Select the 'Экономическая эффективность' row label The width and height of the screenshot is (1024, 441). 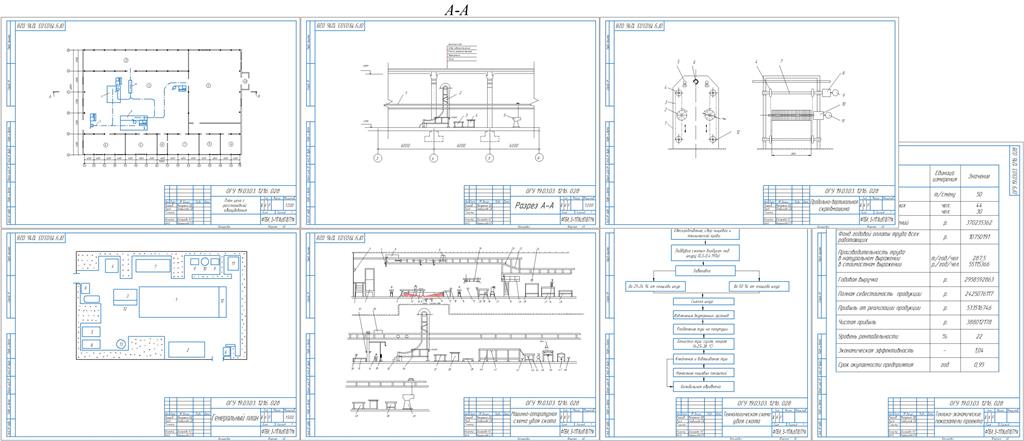(x=871, y=350)
